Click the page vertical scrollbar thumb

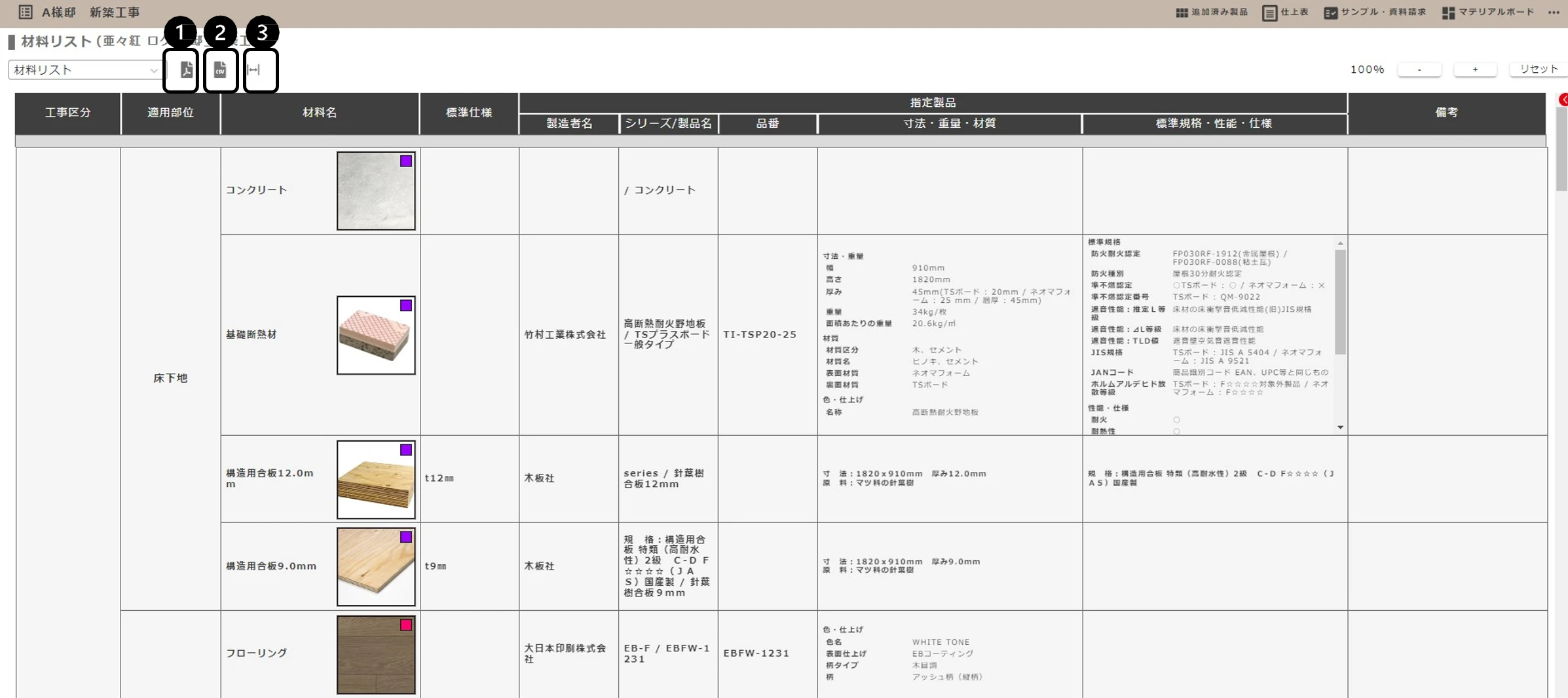click(x=1561, y=148)
